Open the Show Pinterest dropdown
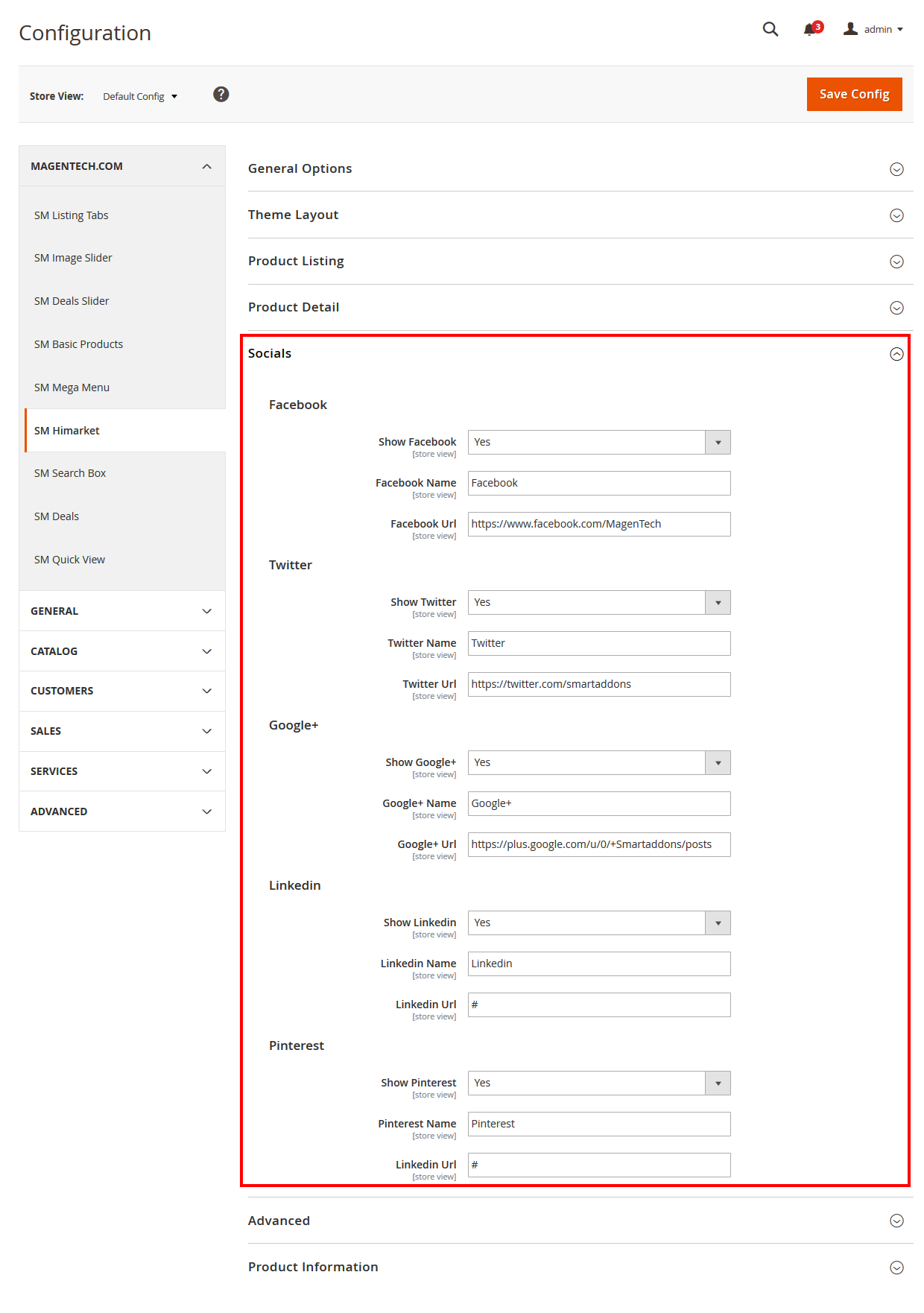924x1313 pixels. click(599, 1083)
